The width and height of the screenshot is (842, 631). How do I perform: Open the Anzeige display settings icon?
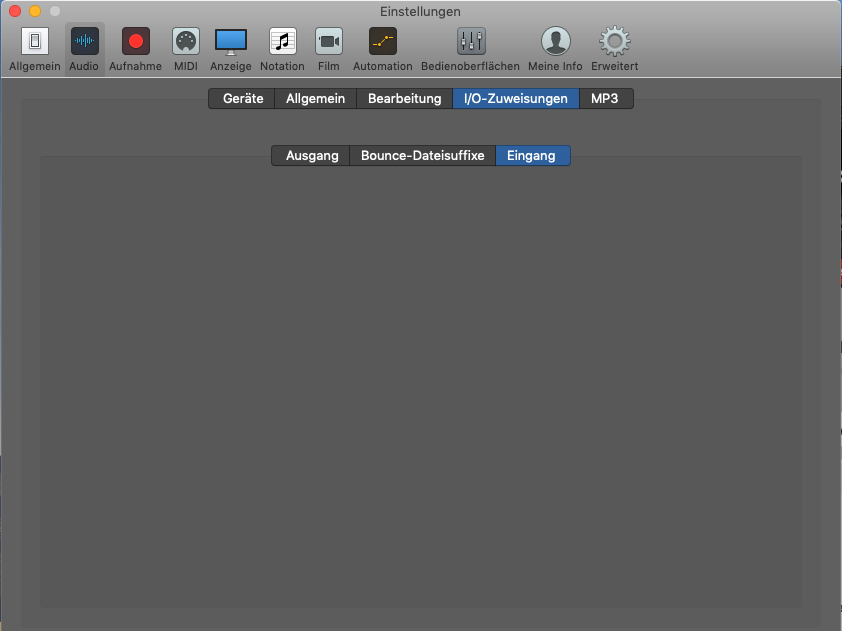(x=231, y=42)
